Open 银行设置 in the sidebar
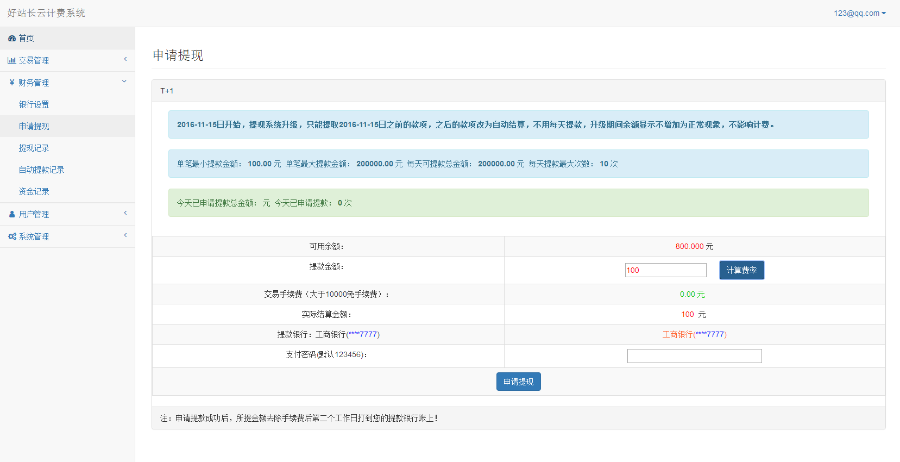The image size is (900, 462). click(x=33, y=104)
